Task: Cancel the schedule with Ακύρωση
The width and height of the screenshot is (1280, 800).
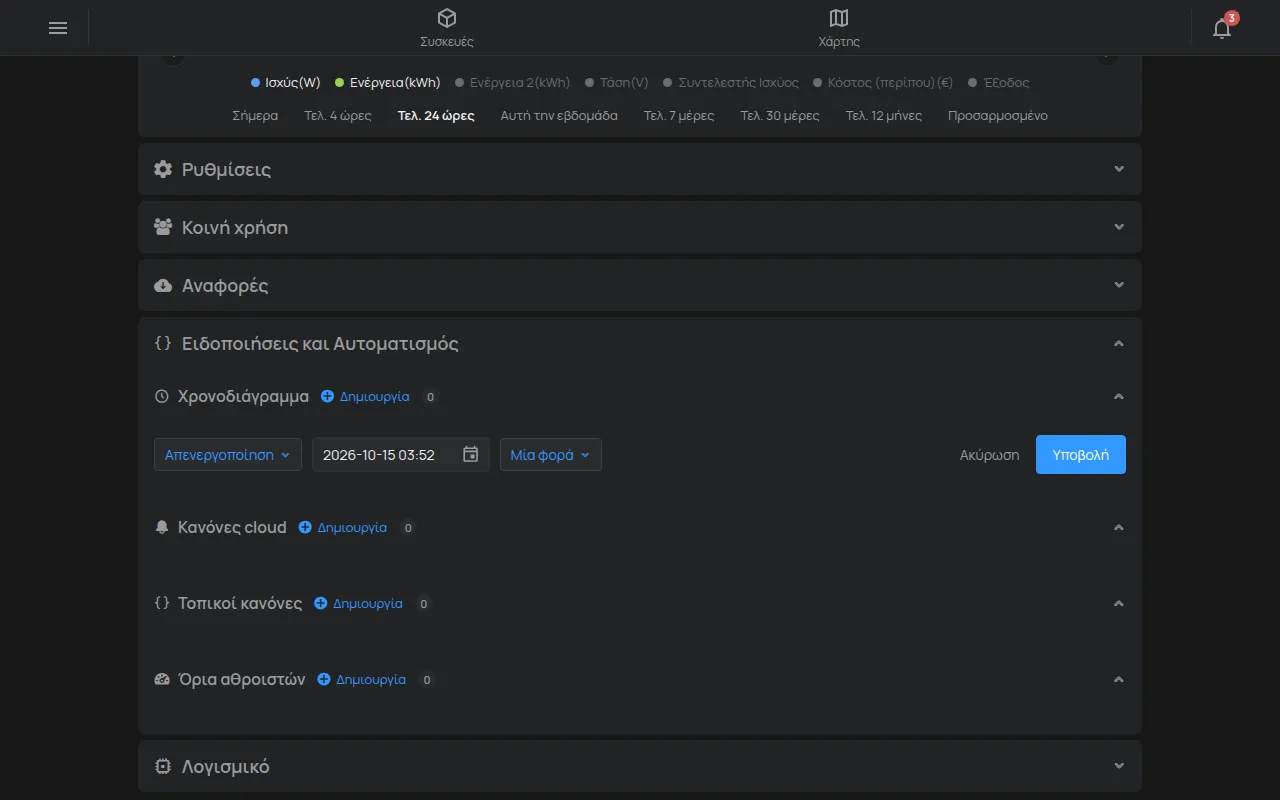Action: pos(990,454)
